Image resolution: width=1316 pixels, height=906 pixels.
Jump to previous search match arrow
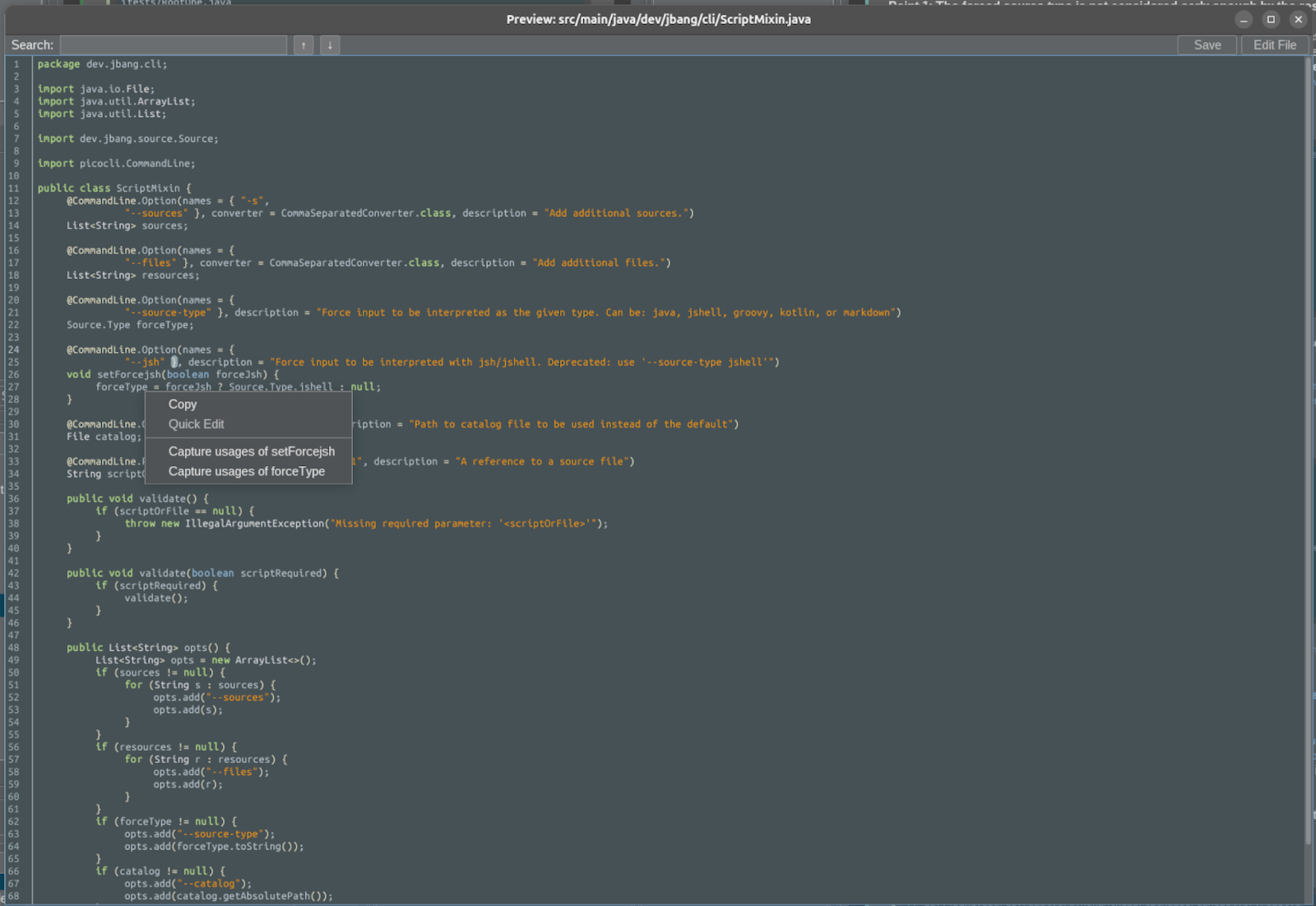click(304, 45)
